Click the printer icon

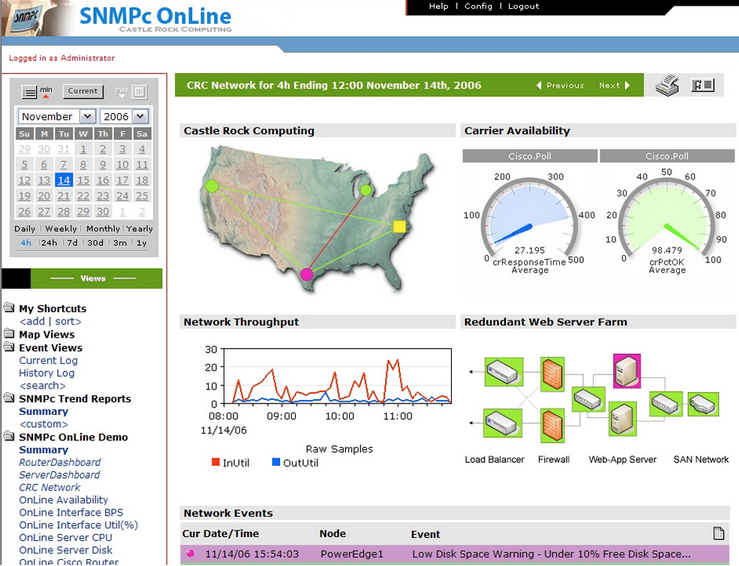pyautogui.click(x=667, y=86)
